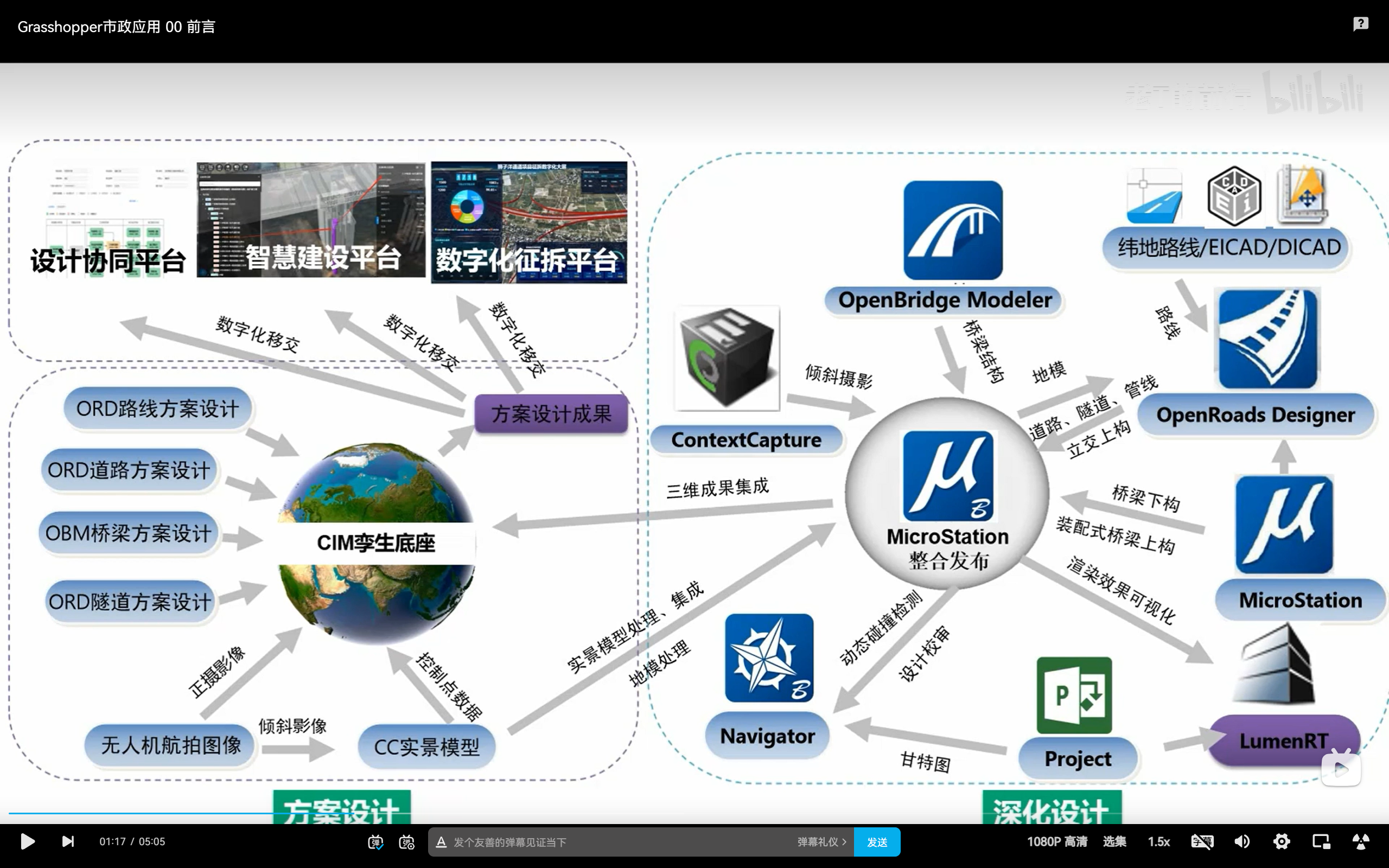The height and width of the screenshot is (868, 1389).
Task: Mute the volume speaker icon
Action: click(x=1241, y=841)
